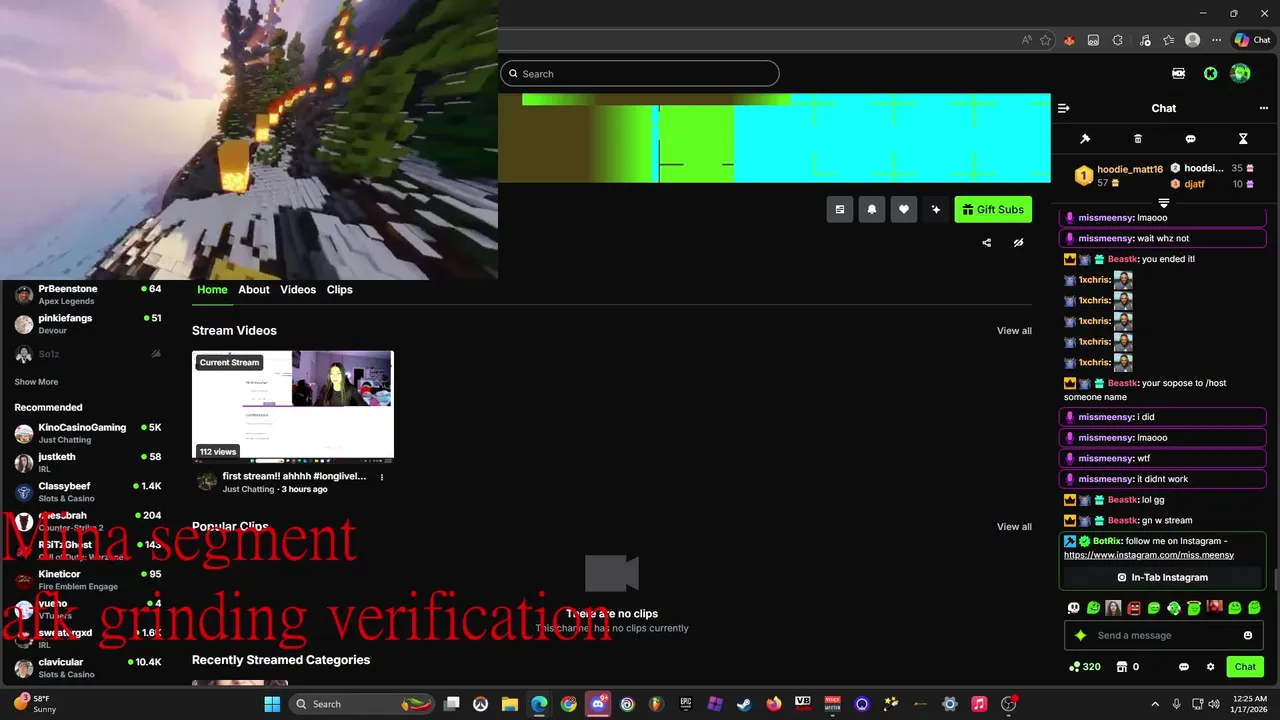Screen dimensions: 1280x720
Task: Click the panel icon left of the bell
Action: click(x=840, y=209)
